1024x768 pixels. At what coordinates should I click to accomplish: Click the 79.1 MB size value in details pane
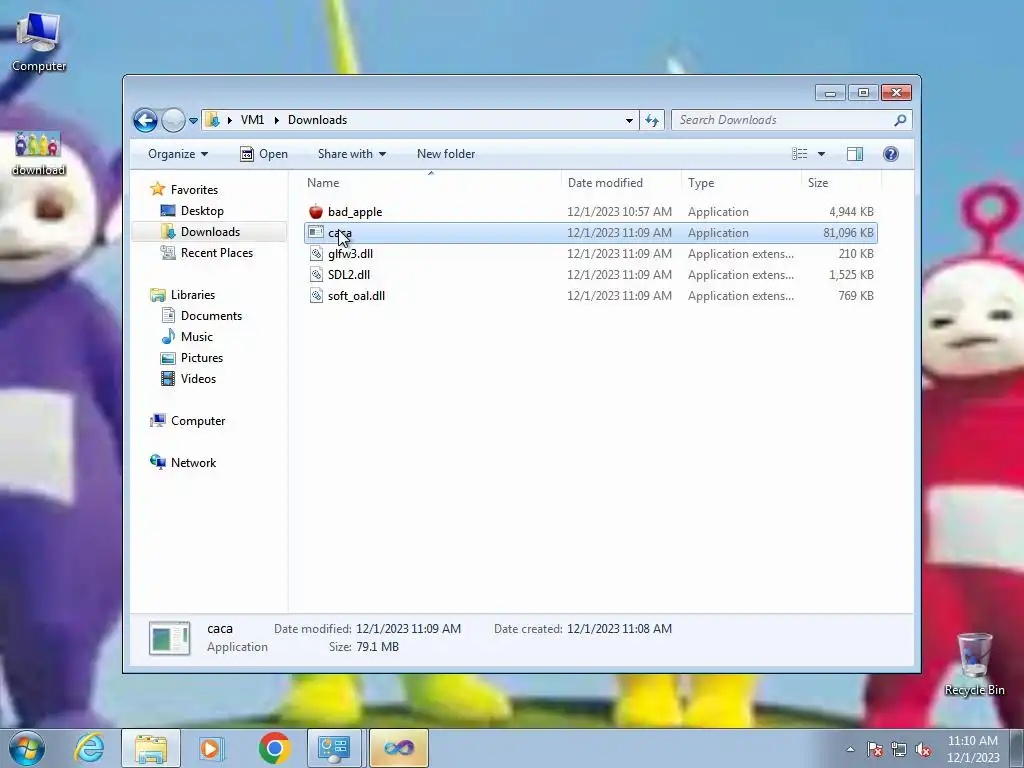click(377, 647)
